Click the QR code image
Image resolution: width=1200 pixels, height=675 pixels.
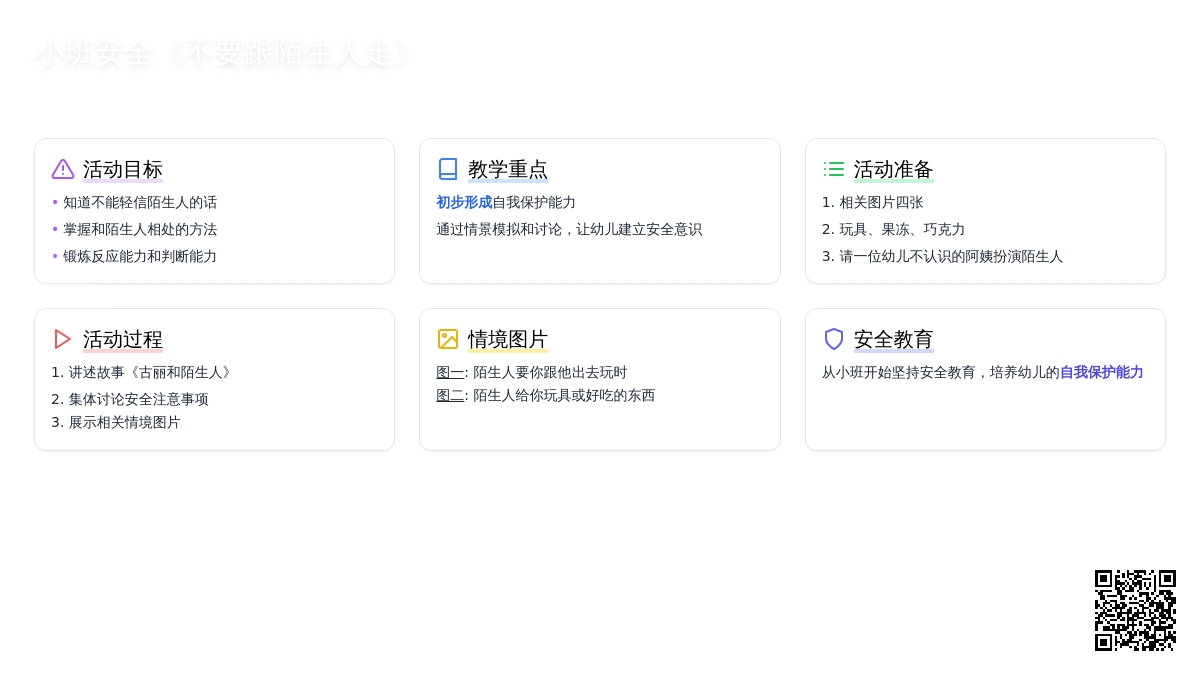[x=1135, y=610]
